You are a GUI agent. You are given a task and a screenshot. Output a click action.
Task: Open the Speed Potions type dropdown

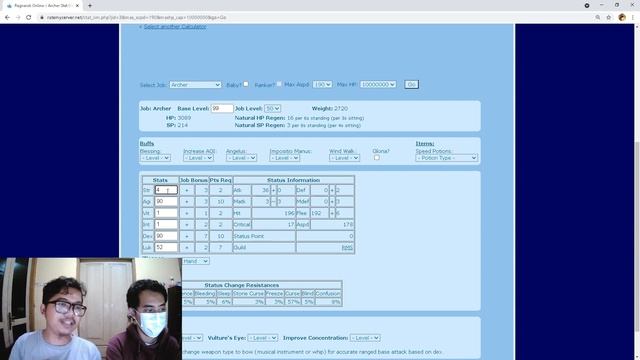447,158
